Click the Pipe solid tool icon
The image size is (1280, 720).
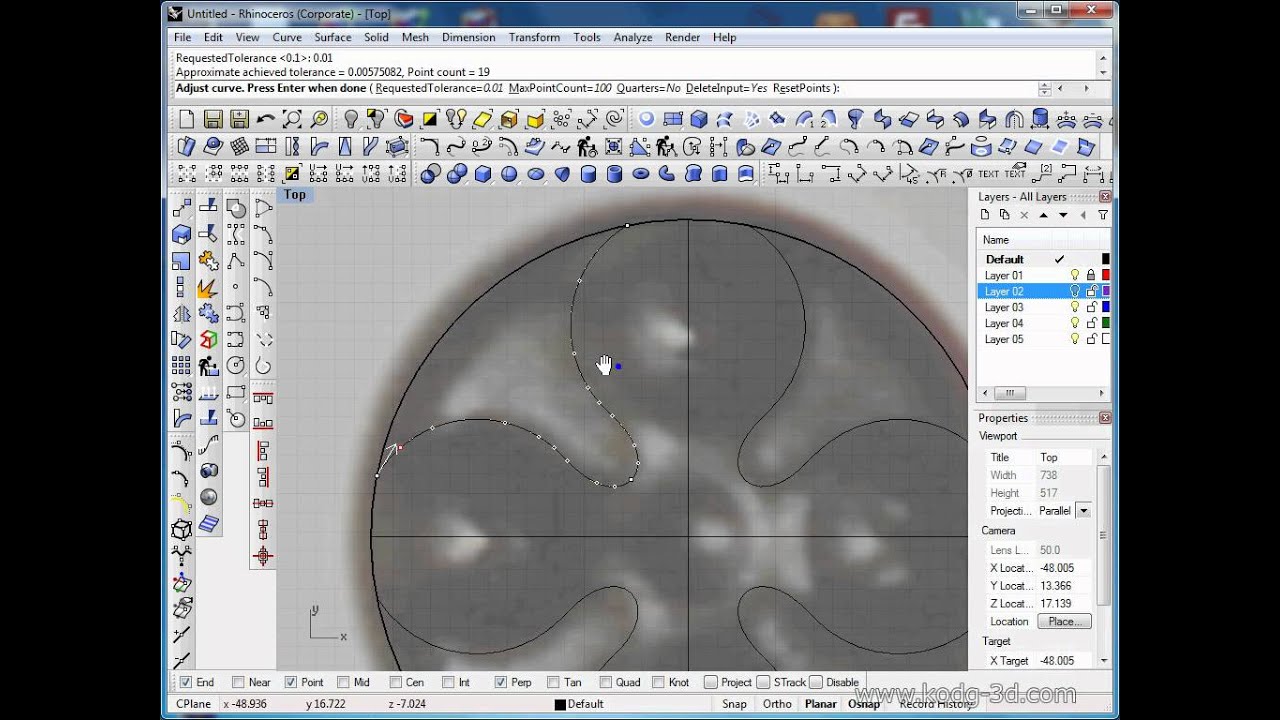pyautogui.click(x=667, y=173)
